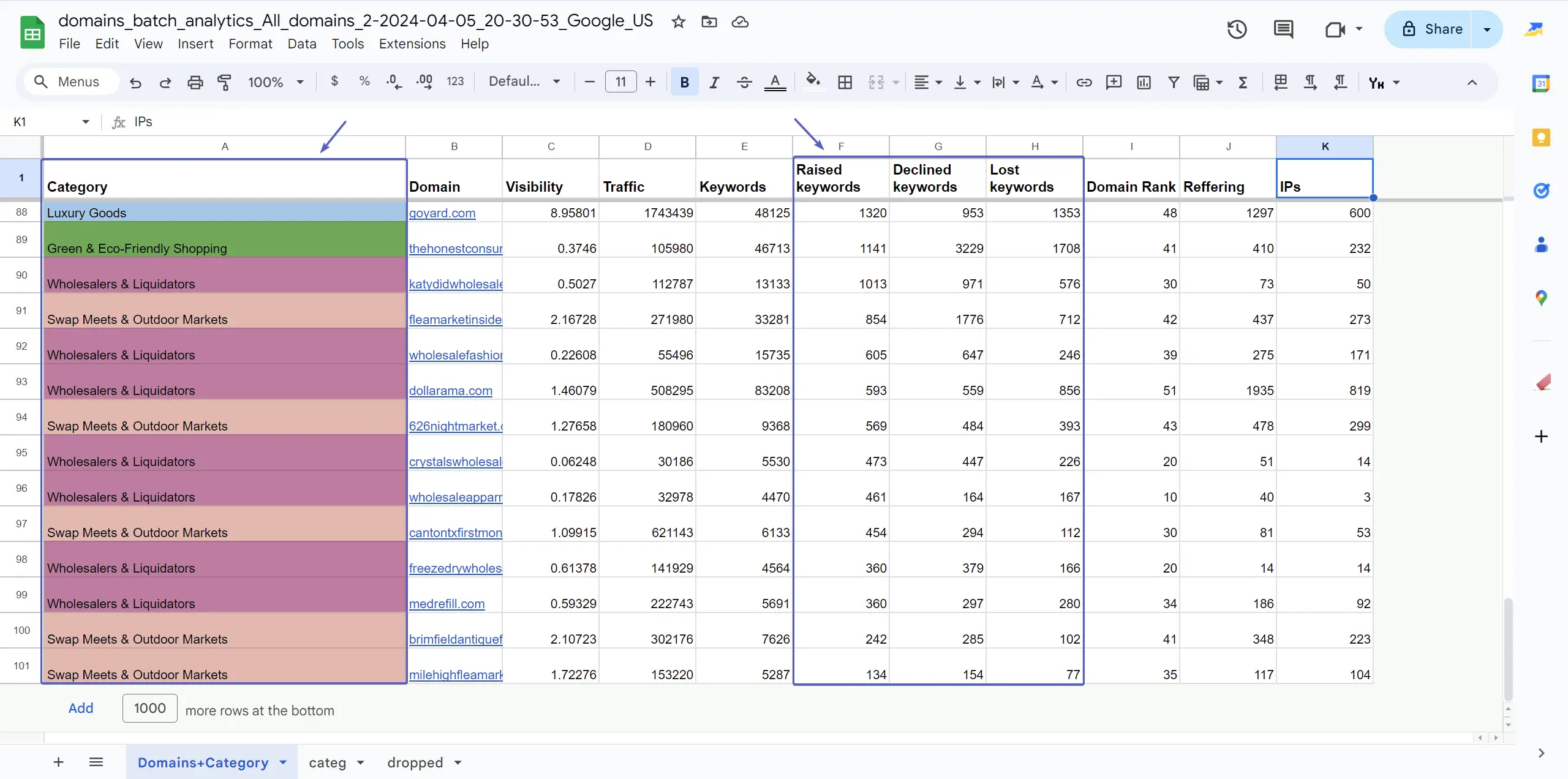1568x779 pixels.
Task: Open the functions menu via sigma icon
Action: (1243, 82)
